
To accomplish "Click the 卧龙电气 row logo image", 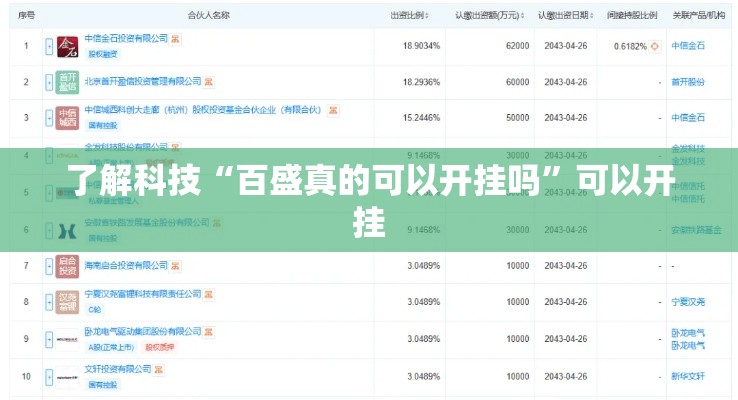I will 67,339.
